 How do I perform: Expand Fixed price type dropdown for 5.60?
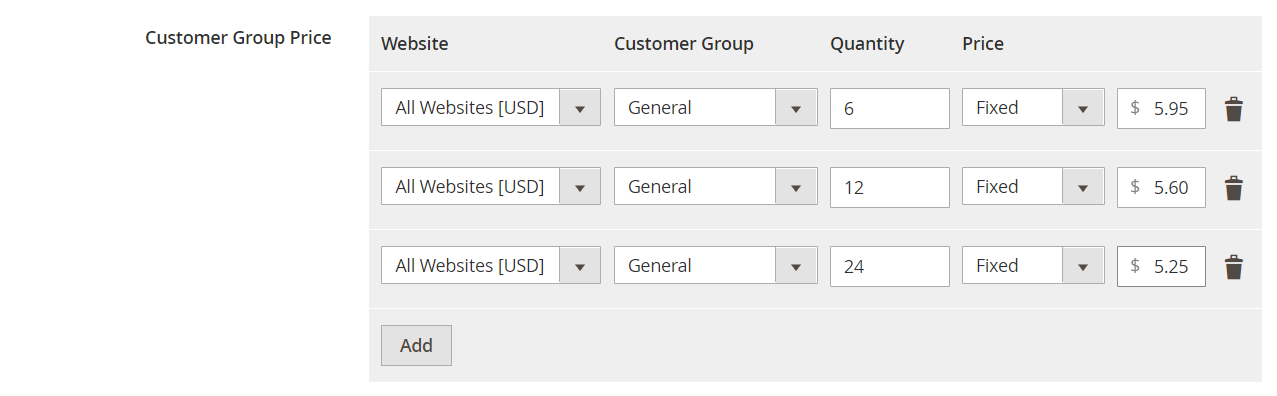[1033, 186]
